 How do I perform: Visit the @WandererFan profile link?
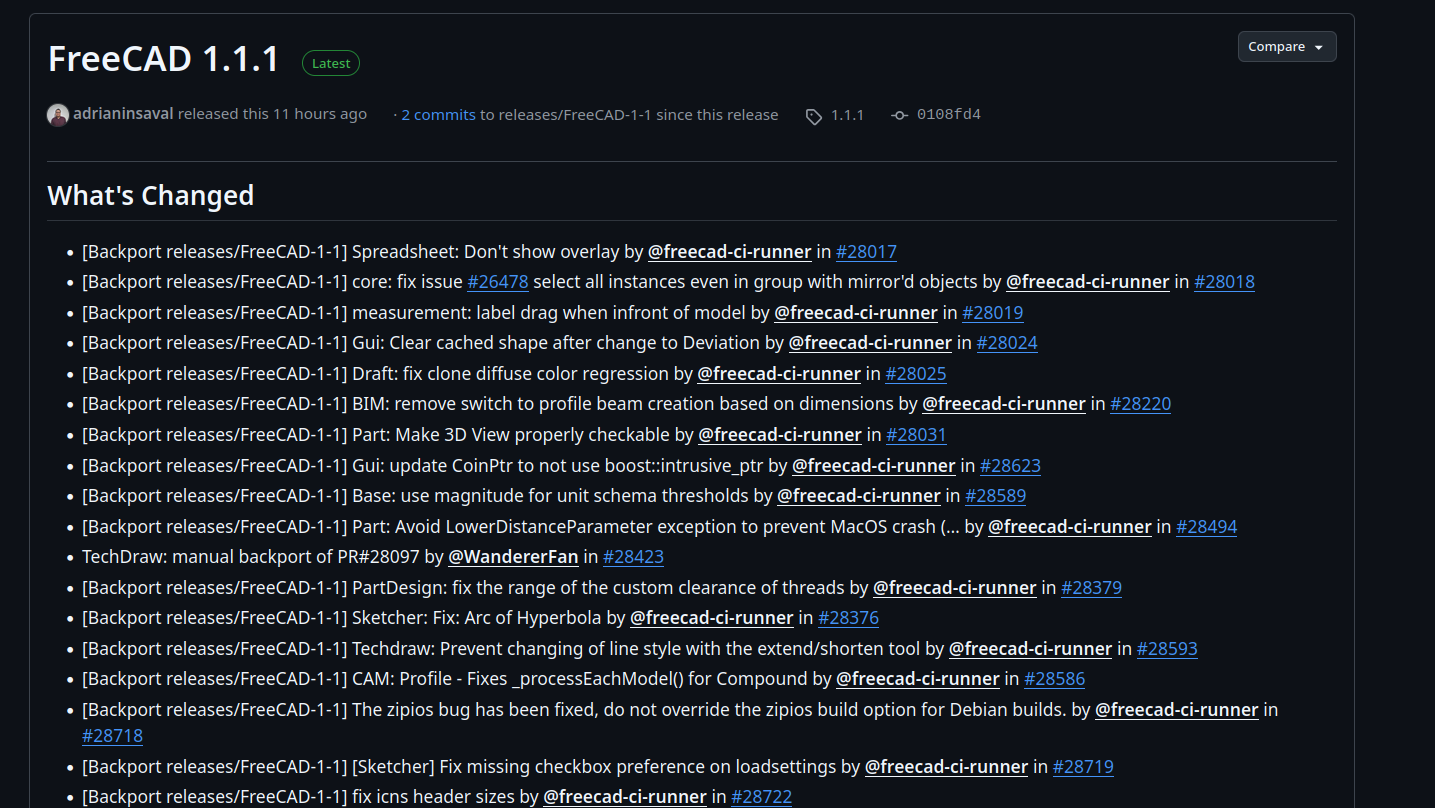coord(513,557)
